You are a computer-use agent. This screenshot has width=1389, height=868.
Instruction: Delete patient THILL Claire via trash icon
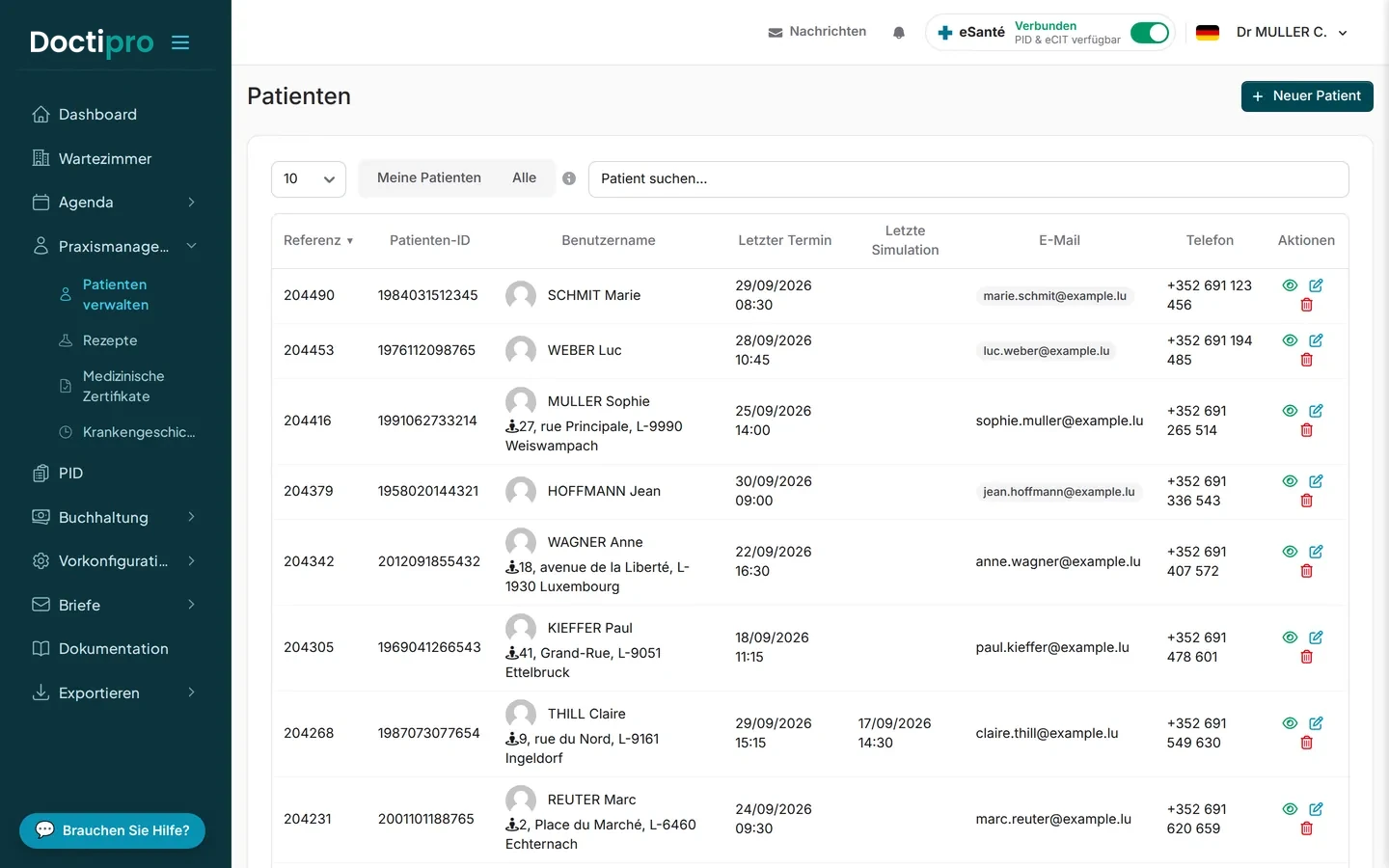click(1307, 743)
